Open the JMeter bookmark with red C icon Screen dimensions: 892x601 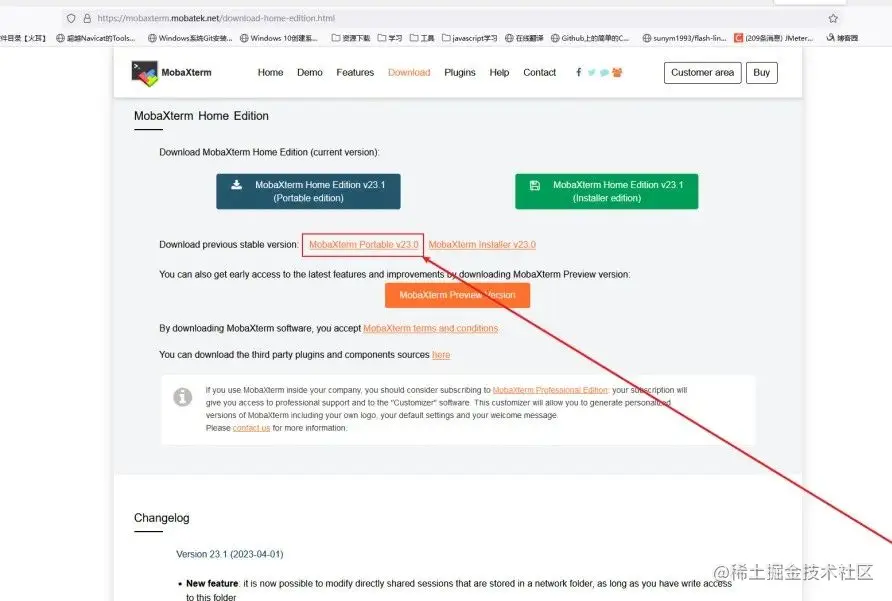click(773, 38)
